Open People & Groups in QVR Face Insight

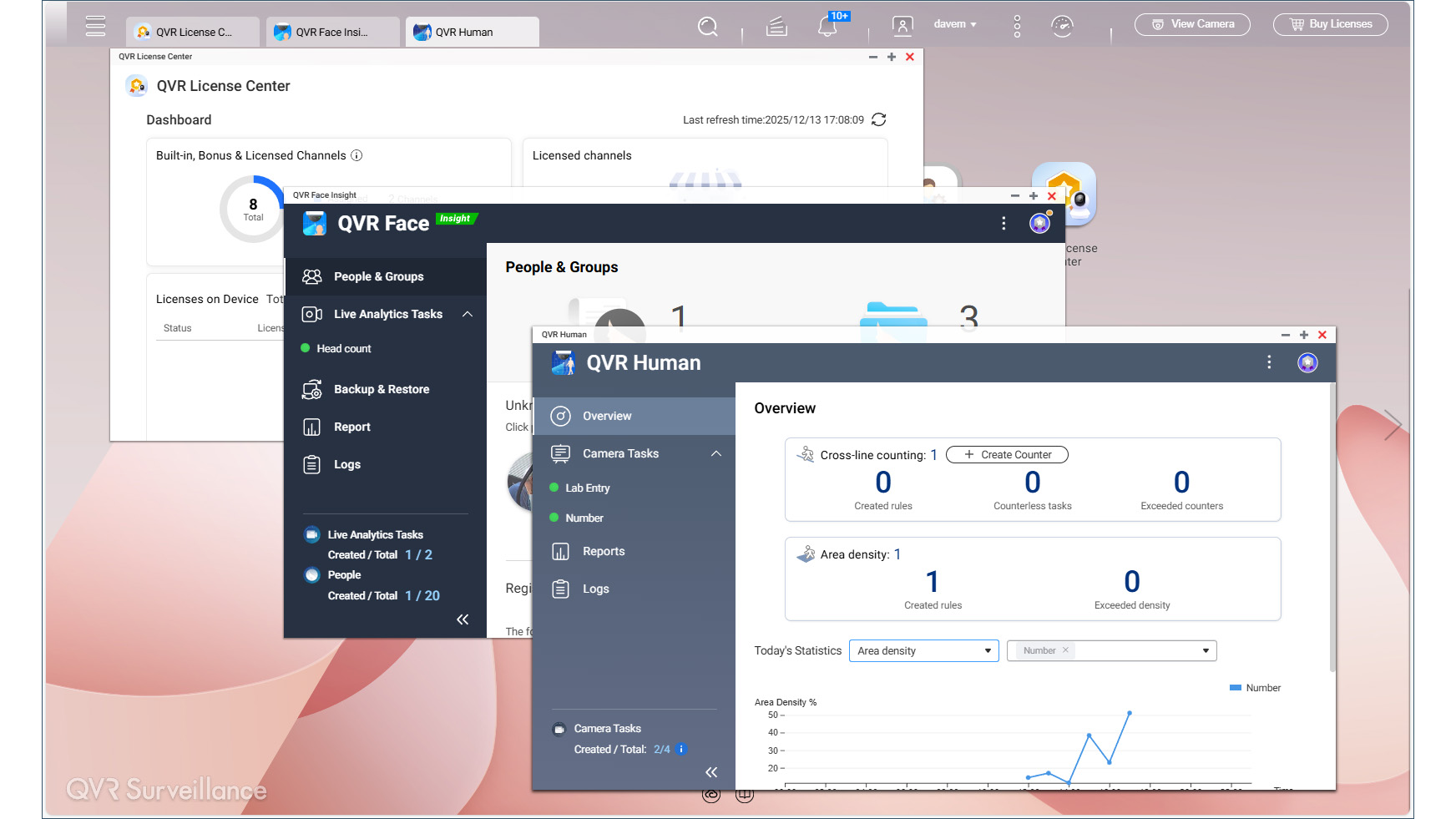click(x=377, y=276)
